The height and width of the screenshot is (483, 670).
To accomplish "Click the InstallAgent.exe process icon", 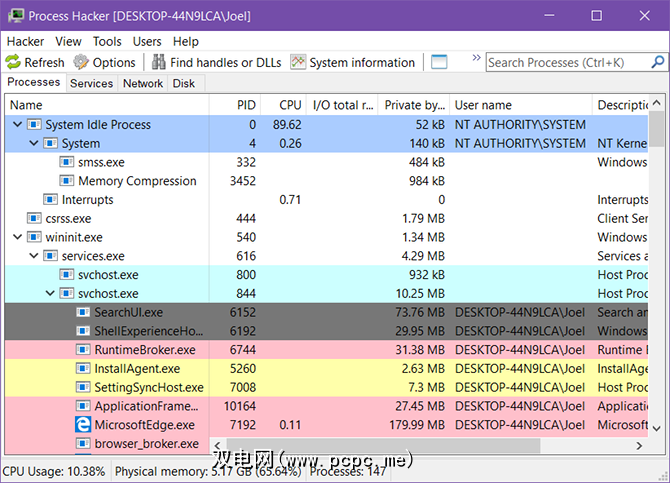I will click(83, 368).
